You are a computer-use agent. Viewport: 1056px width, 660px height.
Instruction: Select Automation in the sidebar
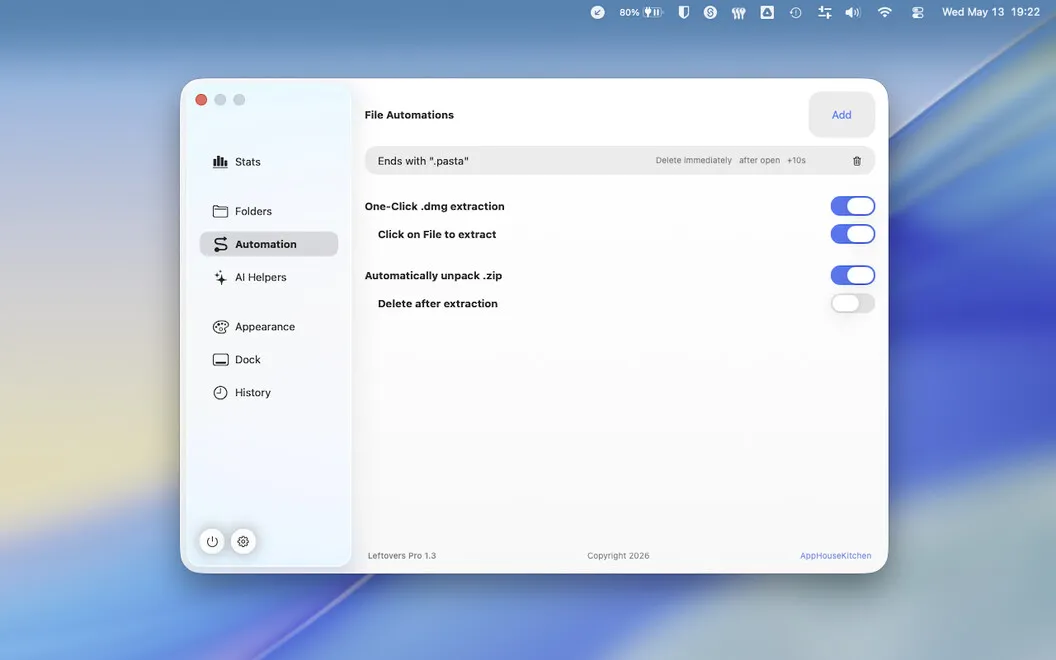[269, 244]
